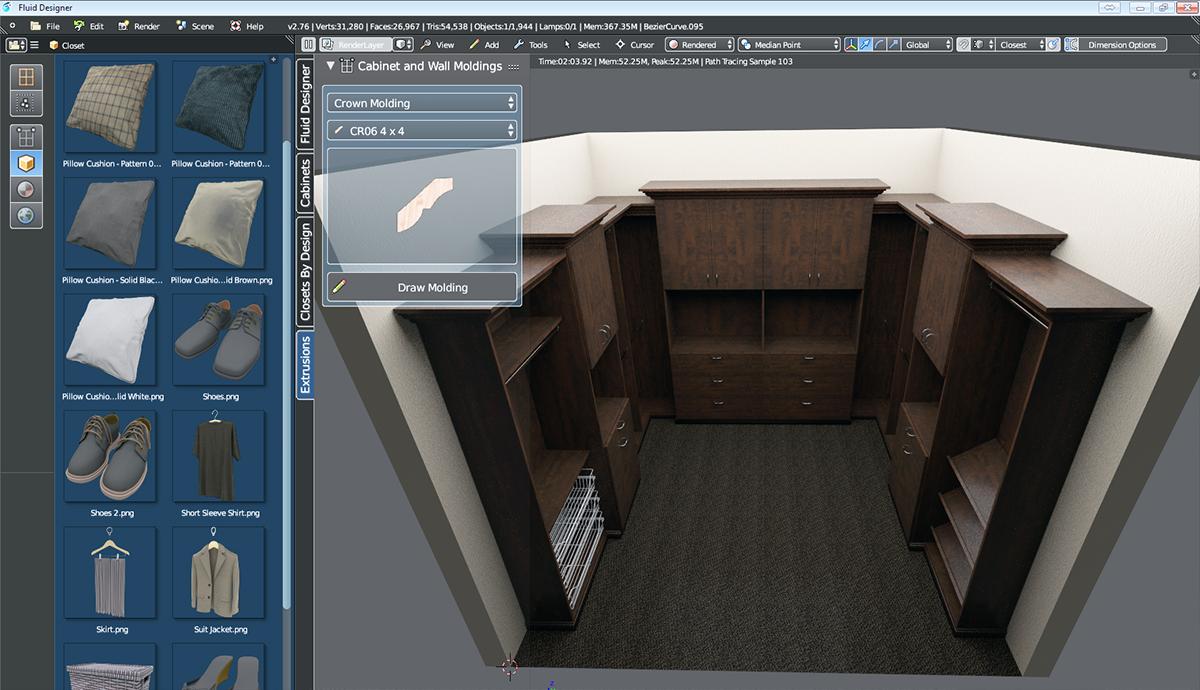
Task: Click the crown molding profile preview
Action: (422, 207)
